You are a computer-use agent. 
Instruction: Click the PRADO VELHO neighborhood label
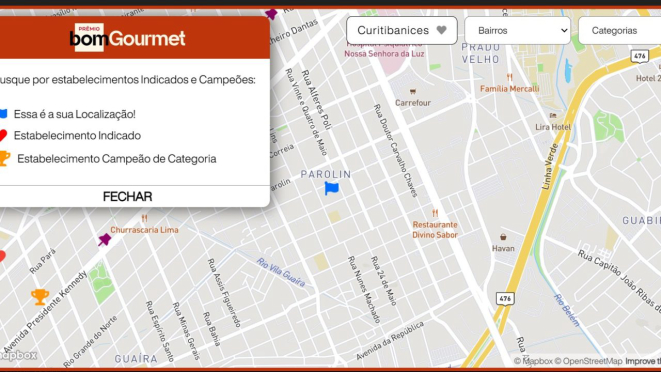tap(481, 54)
